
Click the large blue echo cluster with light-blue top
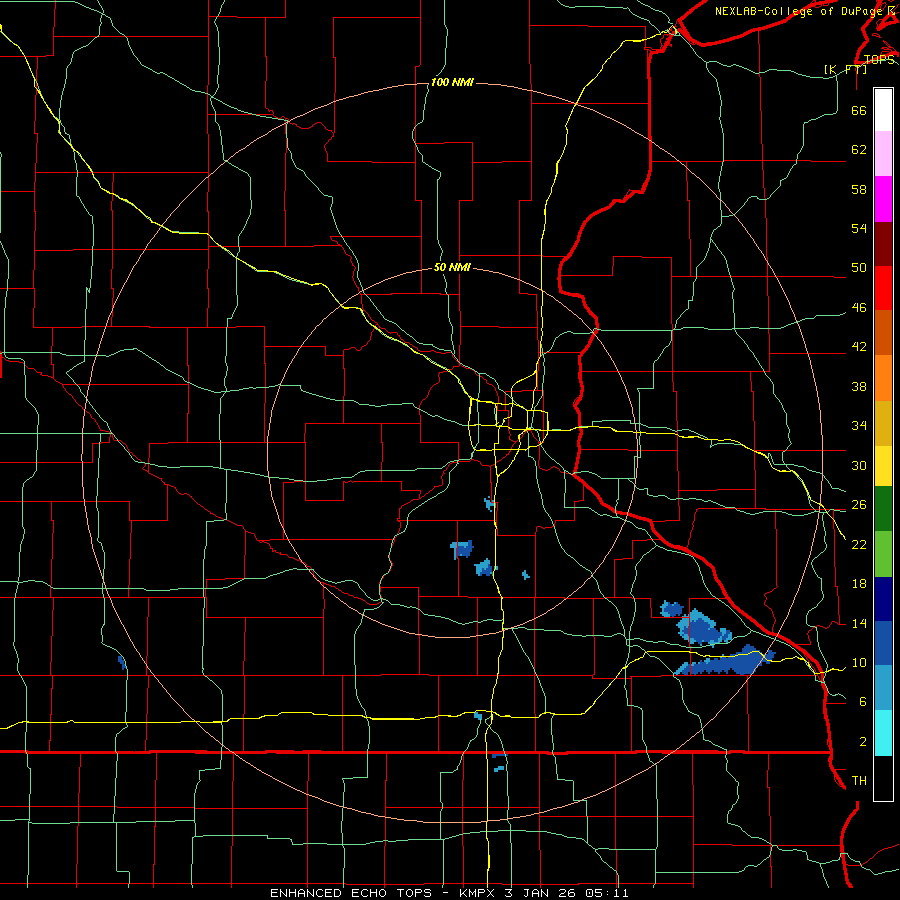click(x=703, y=628)
